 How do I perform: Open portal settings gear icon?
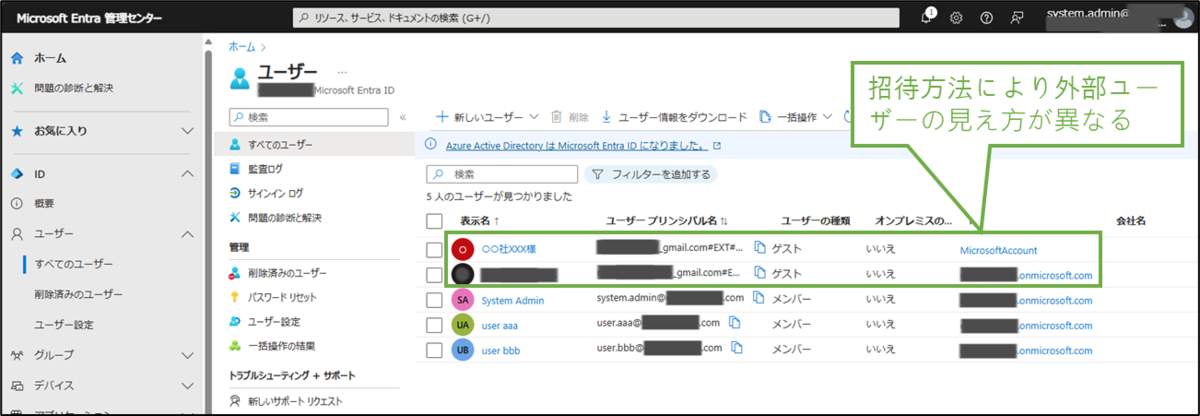(956, 18)
